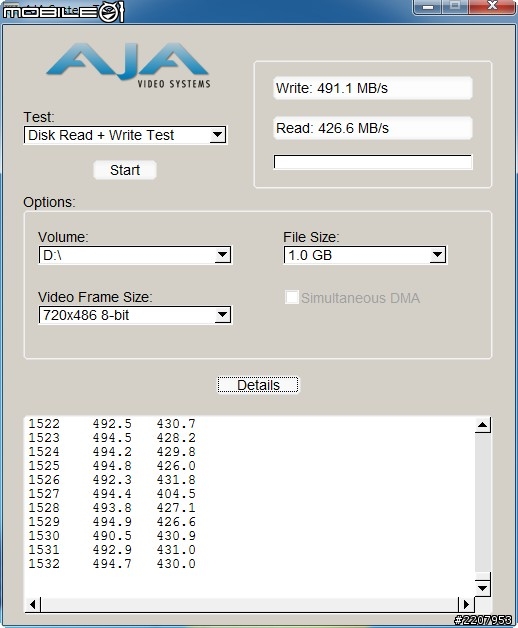This screenshot has height=628, width=518.
Task: Click the test progress bar
Action: (x=373, y=162)
